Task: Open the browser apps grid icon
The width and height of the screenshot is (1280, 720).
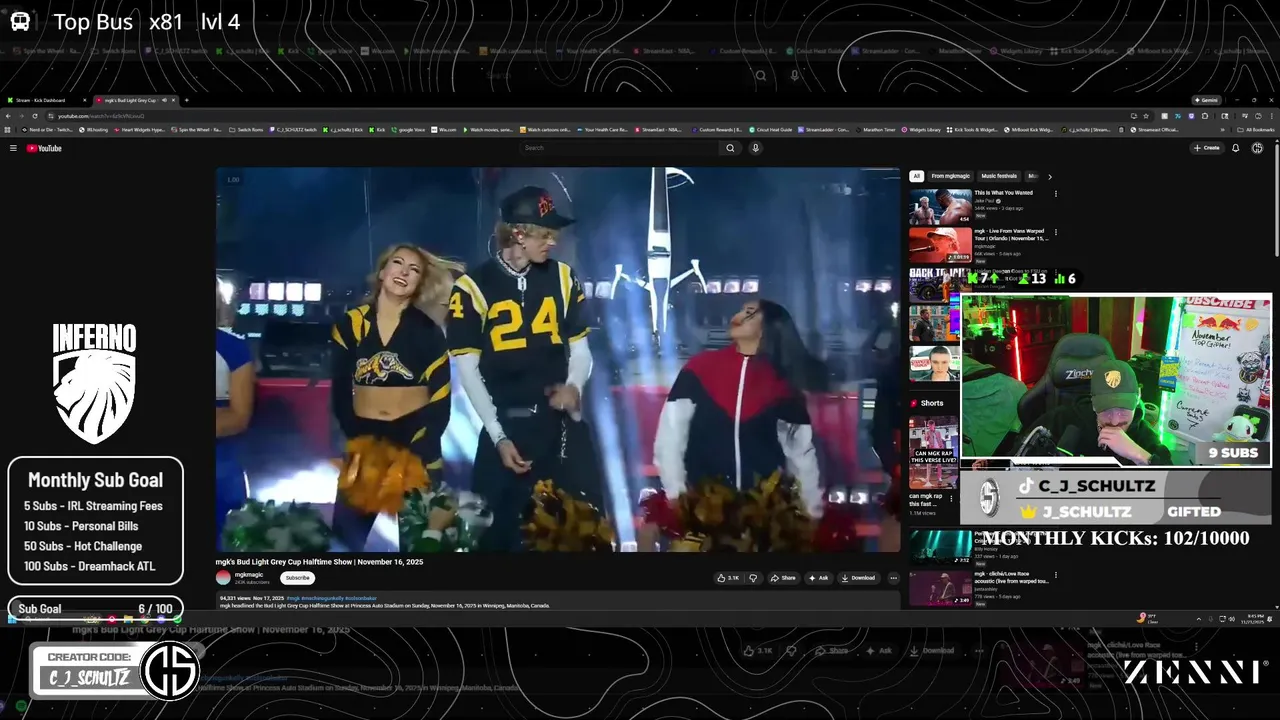Action: click(x=8, y=130)
